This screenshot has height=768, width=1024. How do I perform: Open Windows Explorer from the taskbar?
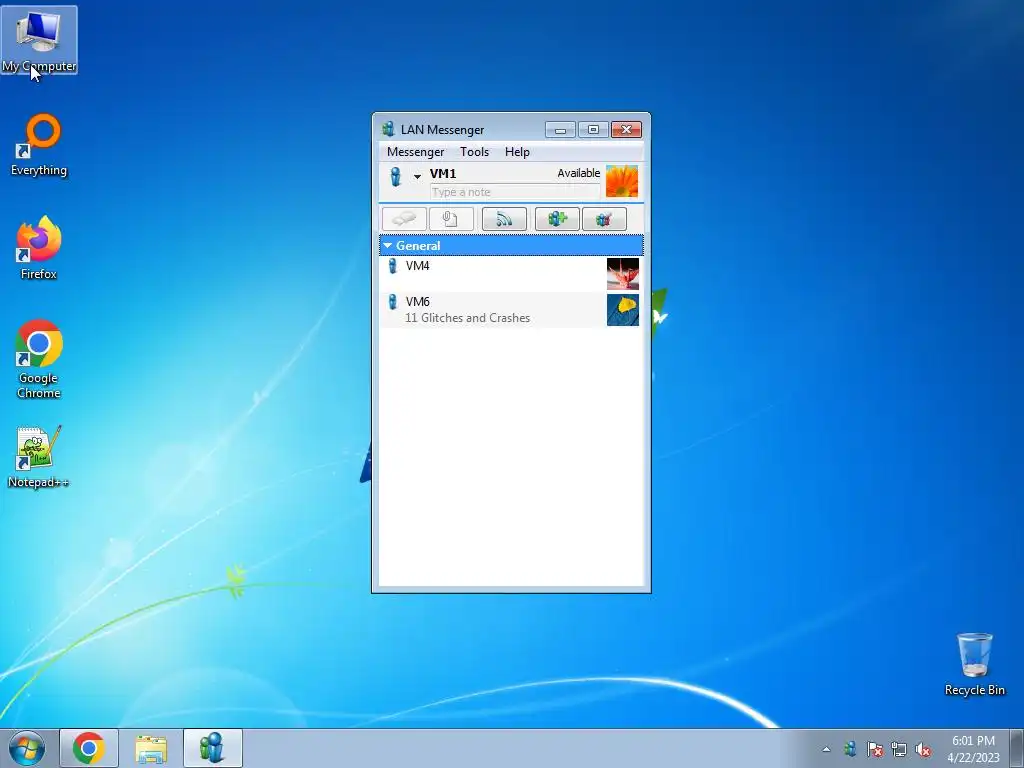[x=151, y=748]
